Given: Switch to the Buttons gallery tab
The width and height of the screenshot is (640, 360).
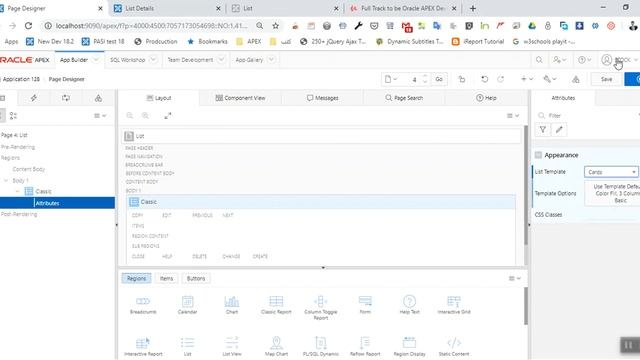Looking at the screenshot, I should point(196,278).
